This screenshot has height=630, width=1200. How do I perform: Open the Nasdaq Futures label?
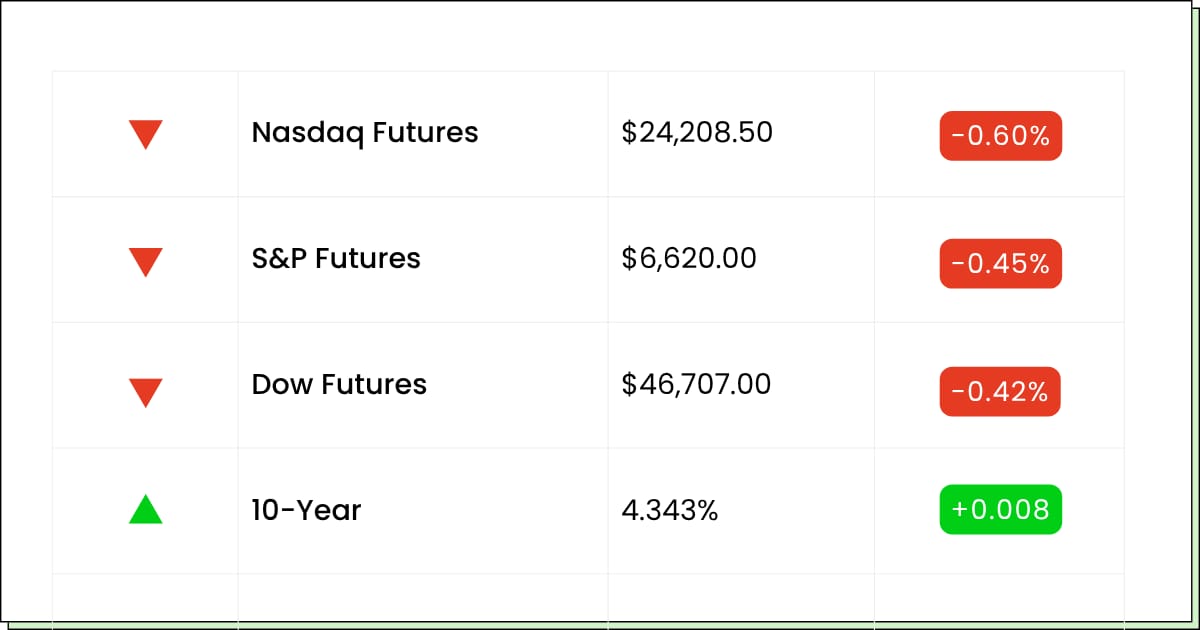365,133
